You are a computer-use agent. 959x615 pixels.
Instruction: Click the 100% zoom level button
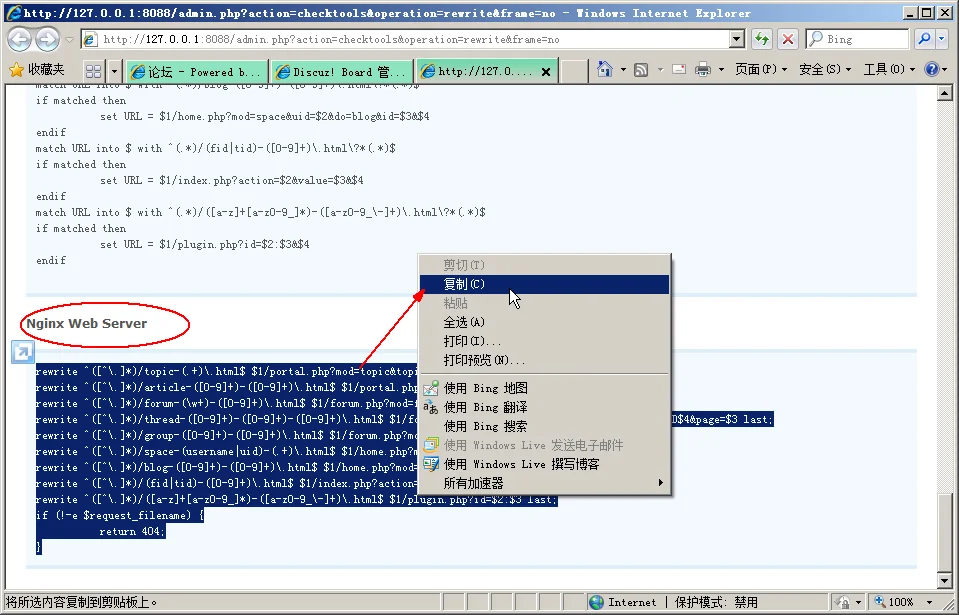click(x=895, y=602)
